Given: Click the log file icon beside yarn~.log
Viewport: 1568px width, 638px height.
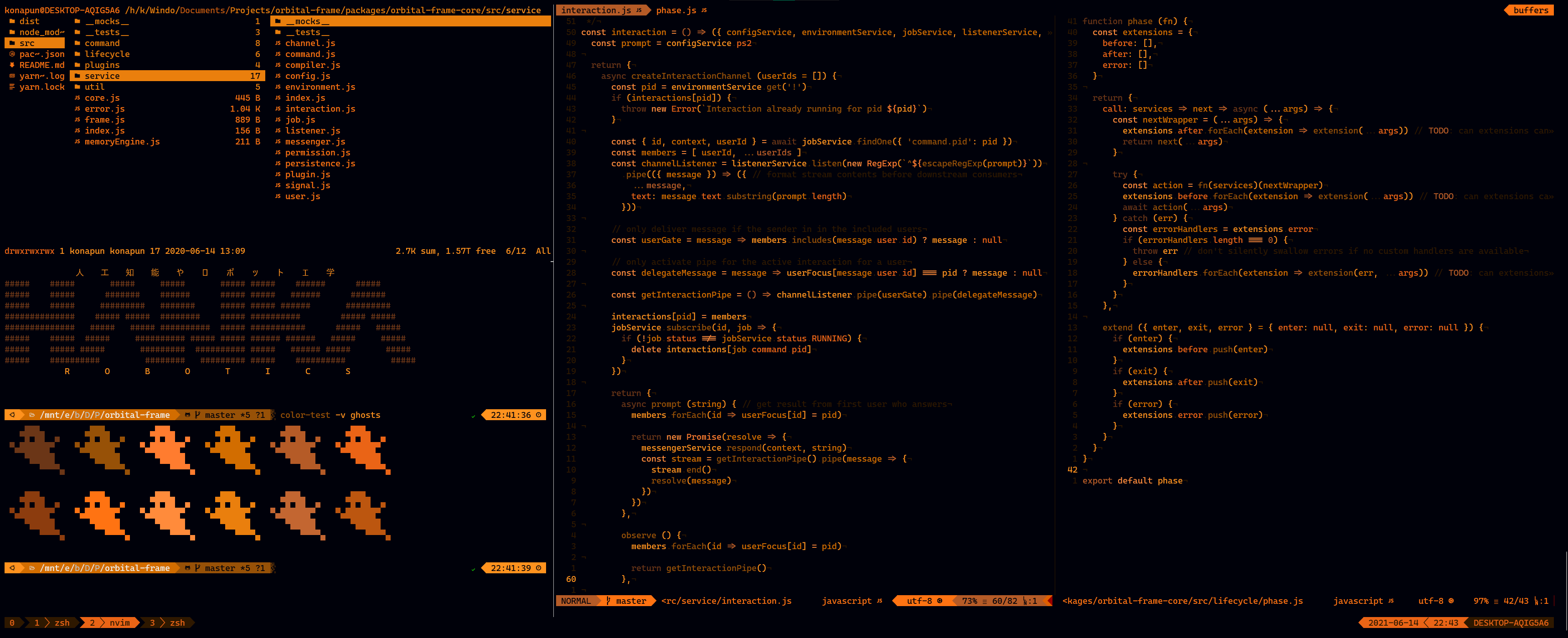Looking at the screenshot, I should click(x=12, y=76).
